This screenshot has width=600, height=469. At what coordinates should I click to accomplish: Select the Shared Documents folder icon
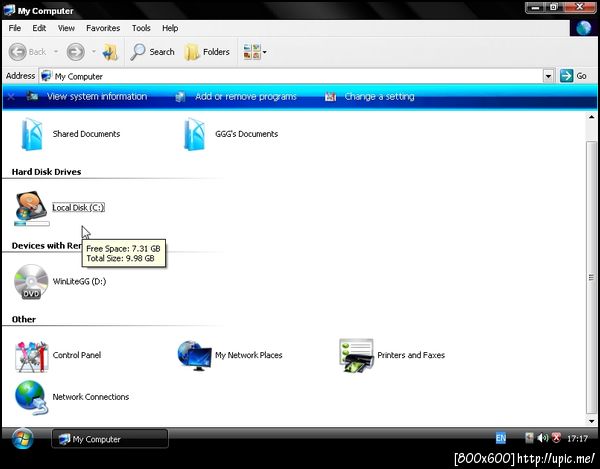coord(31,134)
